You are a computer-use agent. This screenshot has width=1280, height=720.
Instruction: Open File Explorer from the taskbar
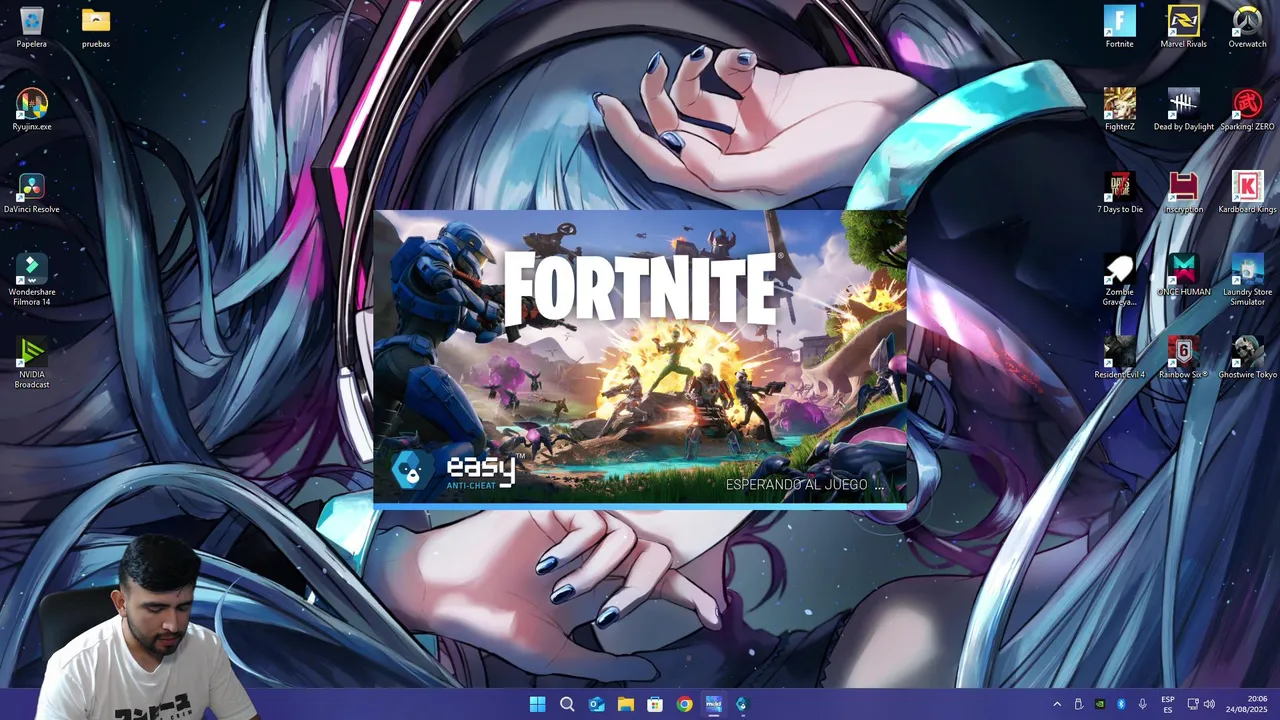(625, 704)
